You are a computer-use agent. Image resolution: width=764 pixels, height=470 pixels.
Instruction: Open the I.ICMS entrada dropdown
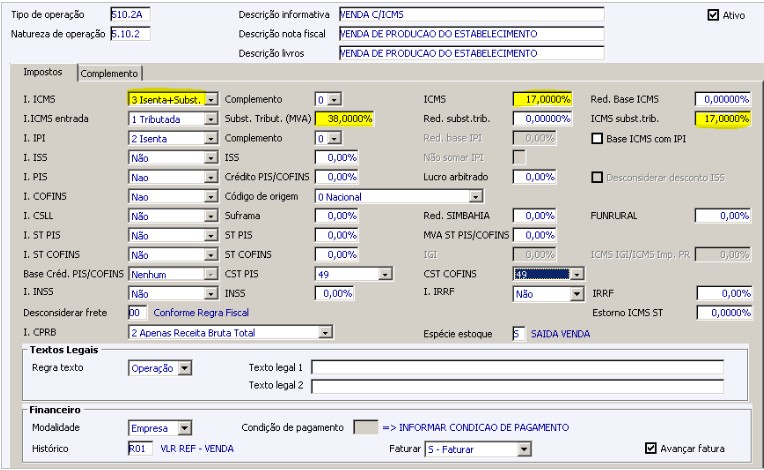tap(211, 119)
